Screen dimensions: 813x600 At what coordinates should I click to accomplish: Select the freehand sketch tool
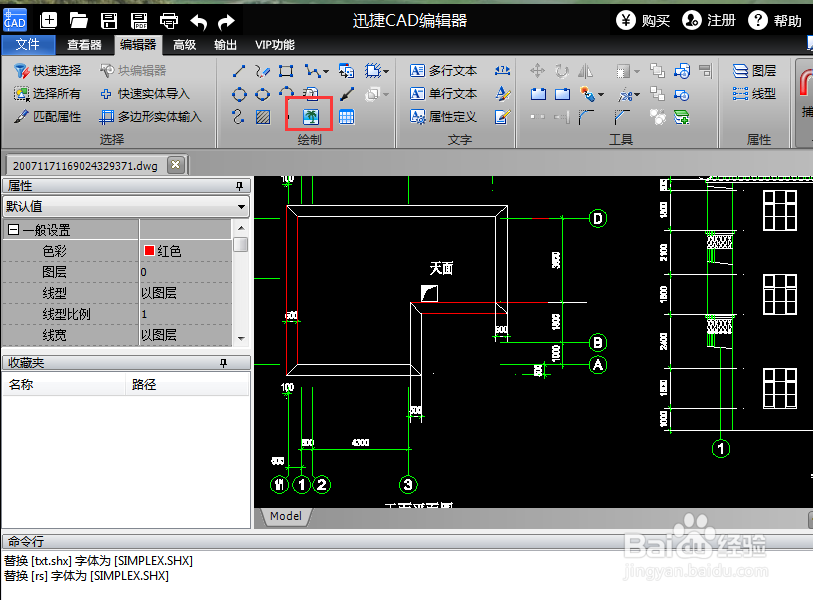262,71
